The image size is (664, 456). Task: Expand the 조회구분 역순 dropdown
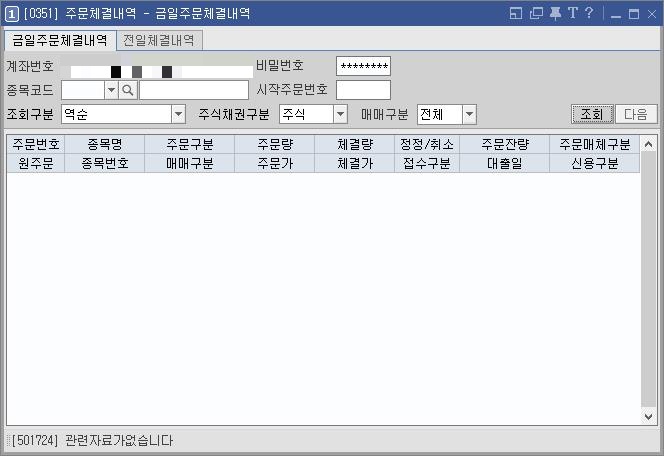178,114
